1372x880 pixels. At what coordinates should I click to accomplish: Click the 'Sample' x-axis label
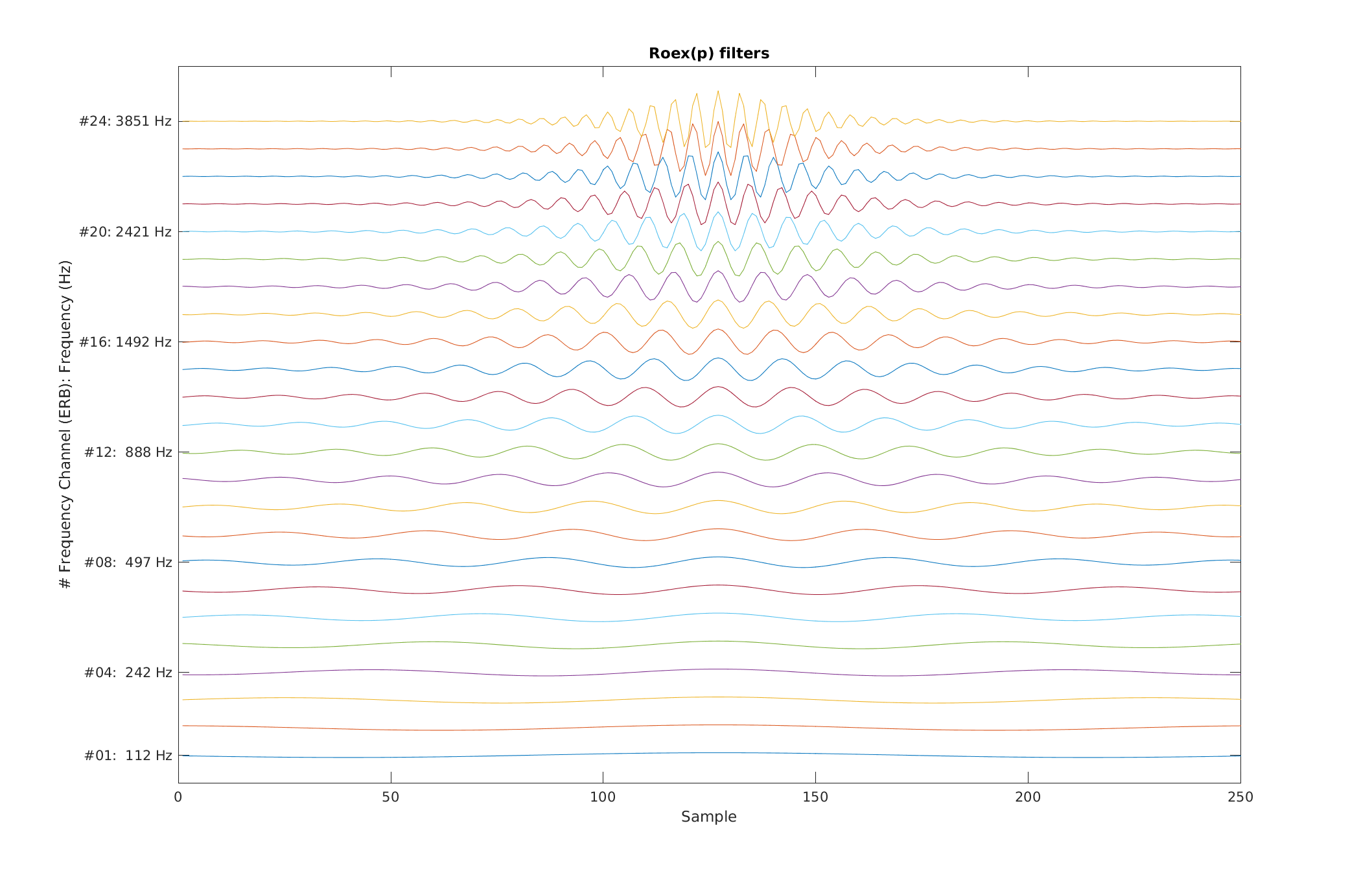pyautogui.click(x=708, y=816)
